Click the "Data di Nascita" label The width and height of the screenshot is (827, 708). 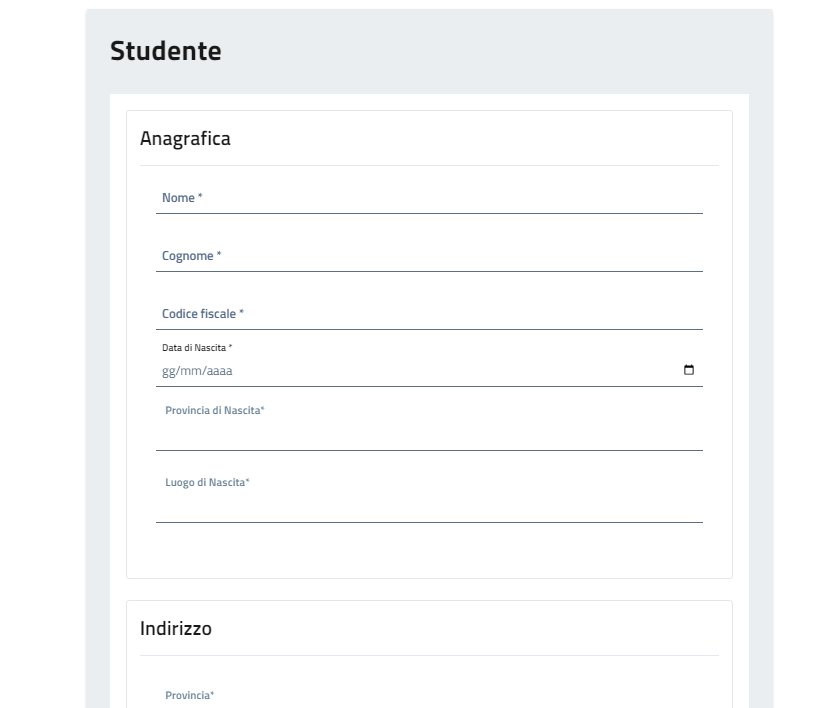click(197, 347)
